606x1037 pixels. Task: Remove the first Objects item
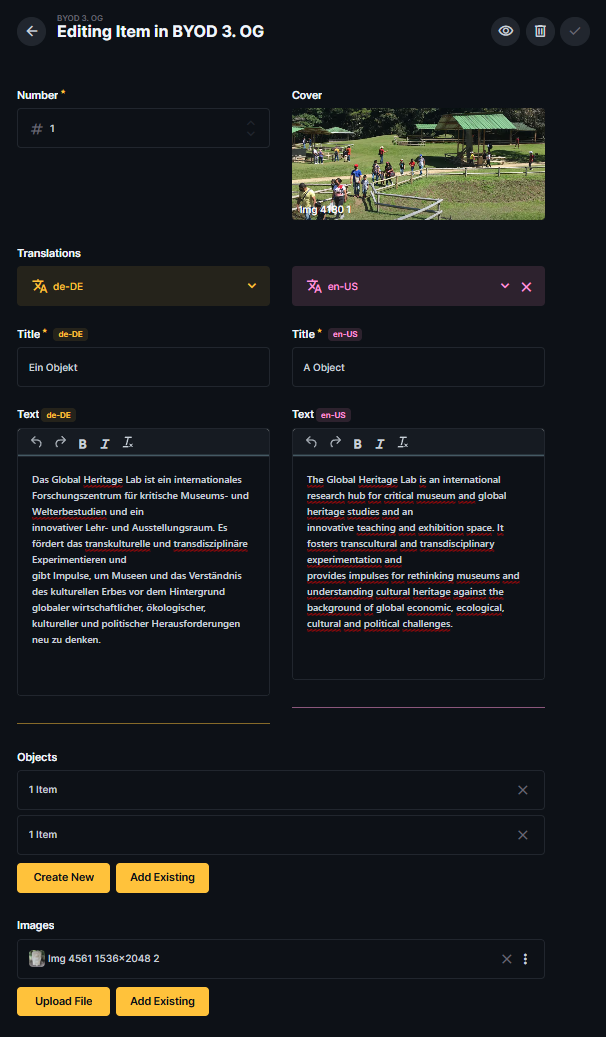[x=523, y=790]
